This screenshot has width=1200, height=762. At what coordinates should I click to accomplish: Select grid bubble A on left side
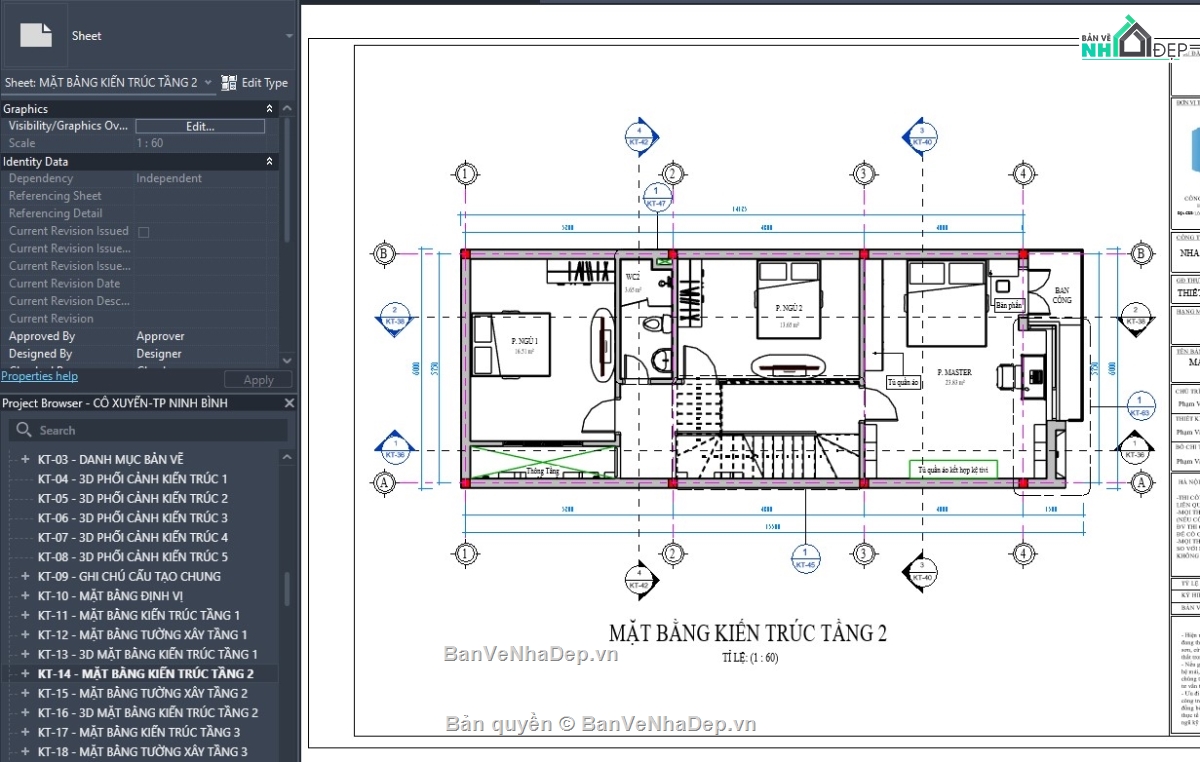click(383, 482)
